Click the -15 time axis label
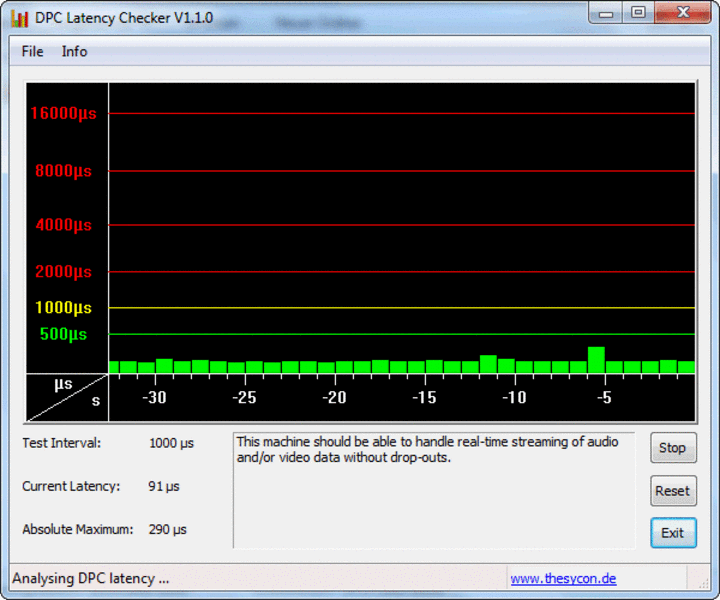Viewport: 720px width, 600px height. coord(424,398)
